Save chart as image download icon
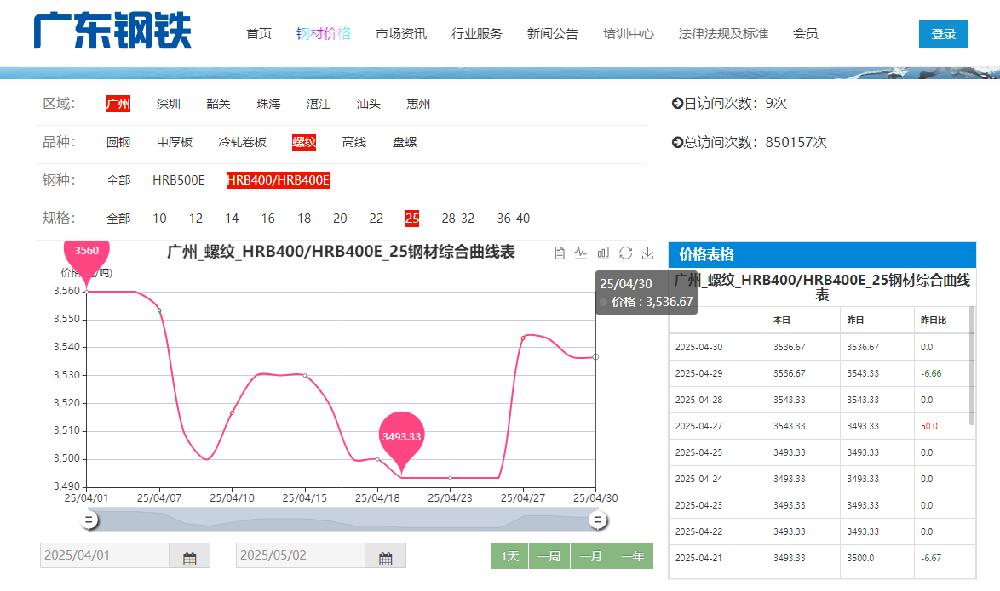The width and height of the screenshot is (1000, 591). point(647,253)
